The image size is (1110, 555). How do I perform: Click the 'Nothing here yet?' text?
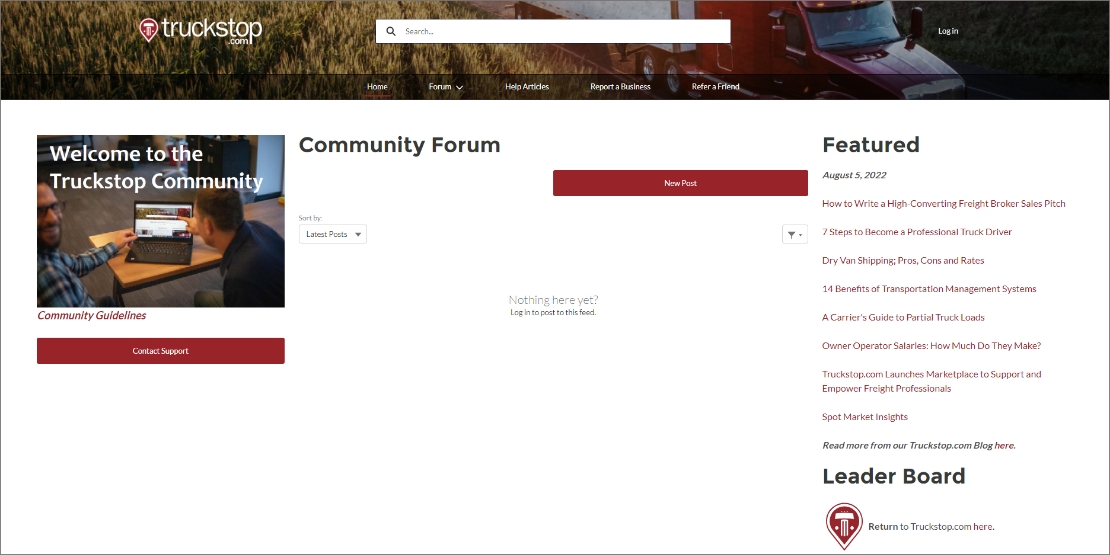coord(553,299)
